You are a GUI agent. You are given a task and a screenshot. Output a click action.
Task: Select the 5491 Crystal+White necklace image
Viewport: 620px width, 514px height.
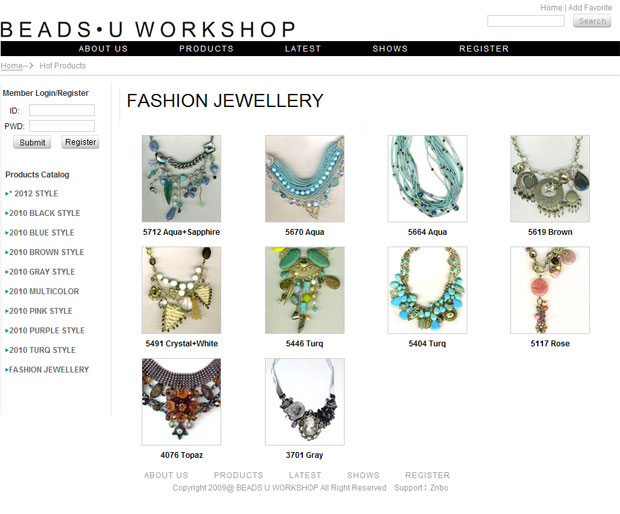tap(181, 290)
